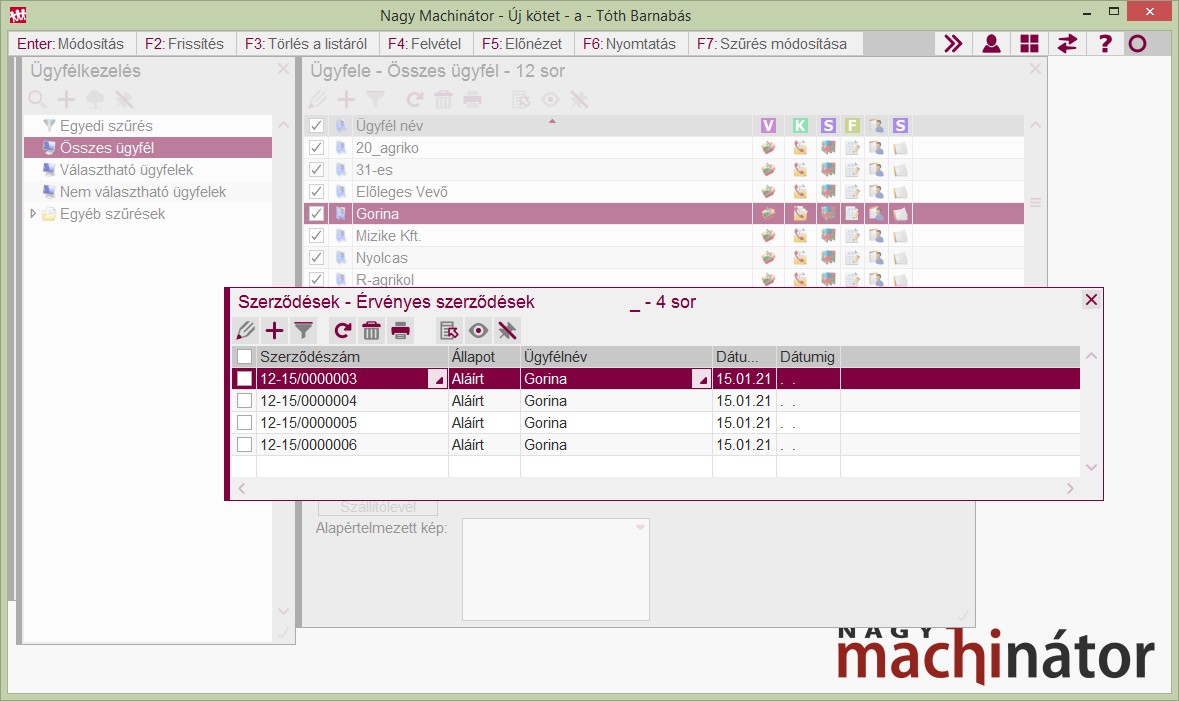Uncheck the Gorina customer checkbox
This screenshot has width=1179, height=701.
[x=317, y=214]
